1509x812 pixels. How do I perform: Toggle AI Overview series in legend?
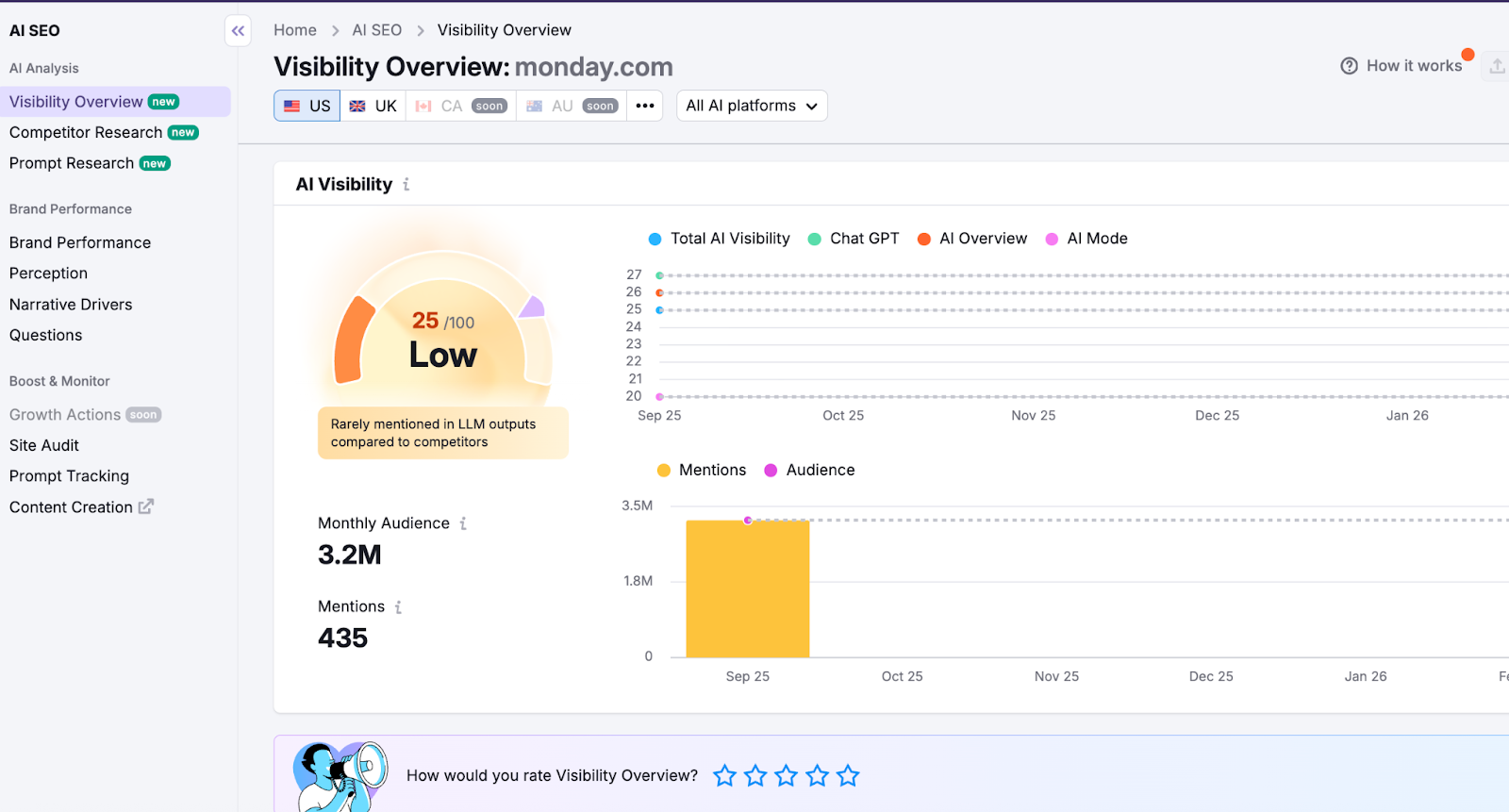coord(972,239)
